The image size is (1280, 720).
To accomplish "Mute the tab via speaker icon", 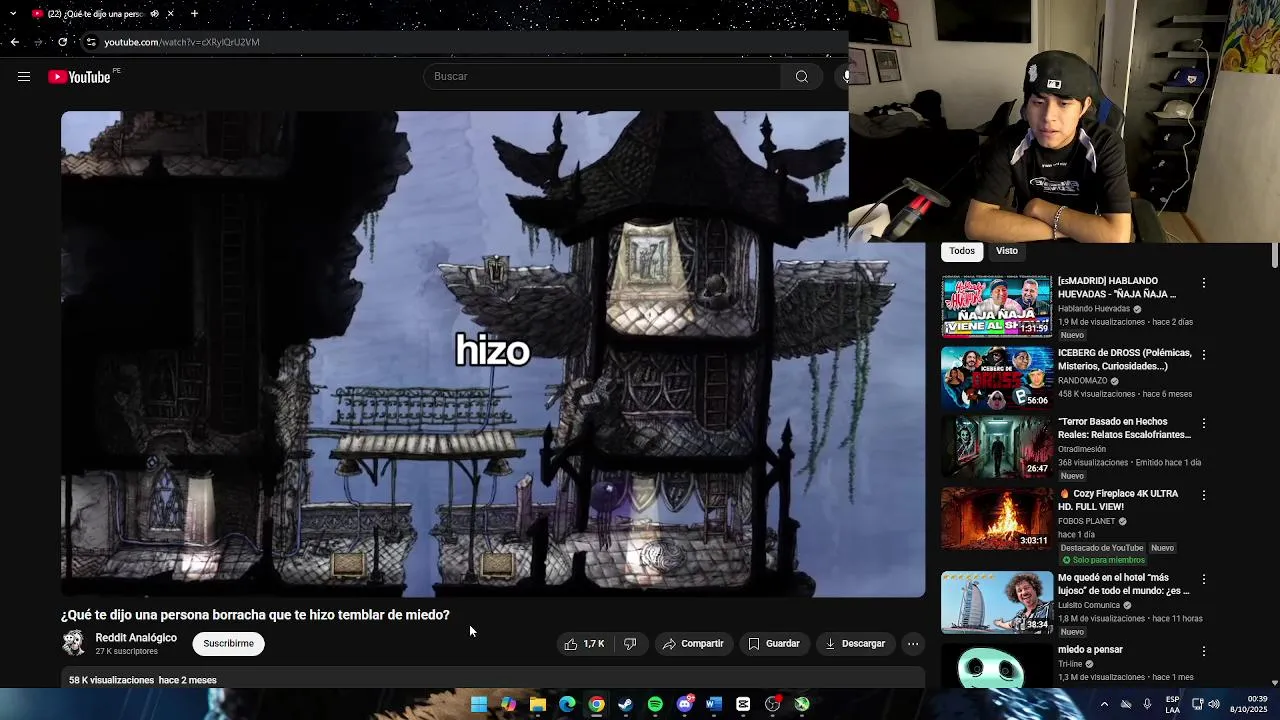I will 154,14.
